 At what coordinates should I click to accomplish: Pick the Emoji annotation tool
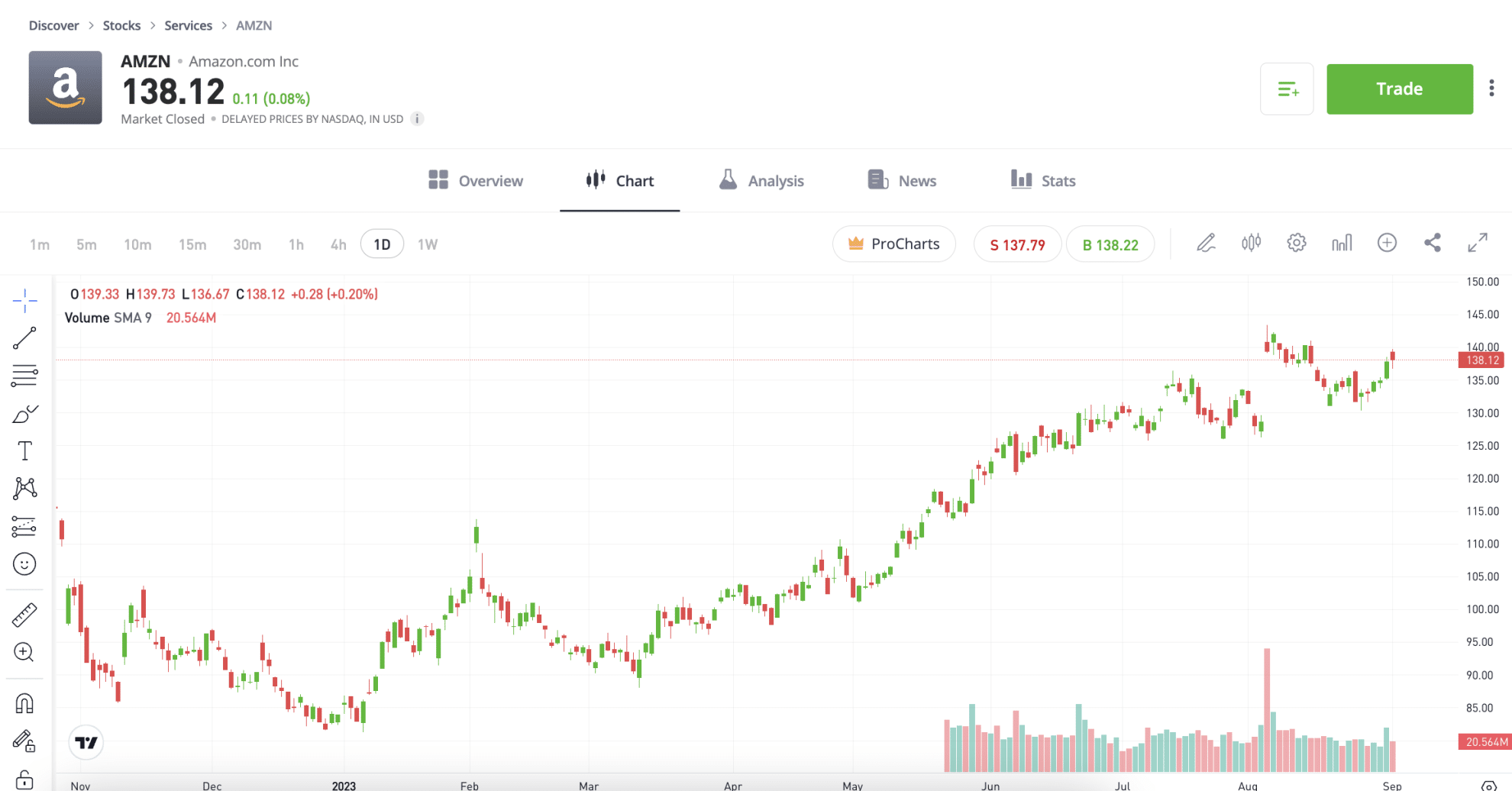pos(25,564)
